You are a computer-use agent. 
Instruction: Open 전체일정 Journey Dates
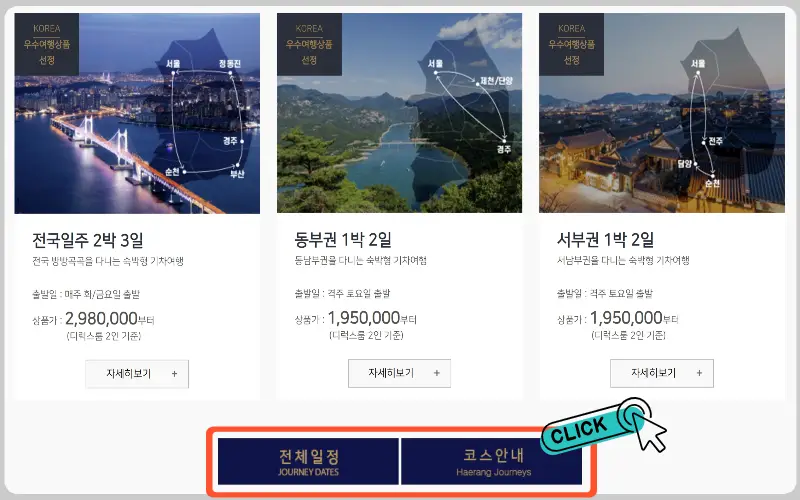click(308, 461)
